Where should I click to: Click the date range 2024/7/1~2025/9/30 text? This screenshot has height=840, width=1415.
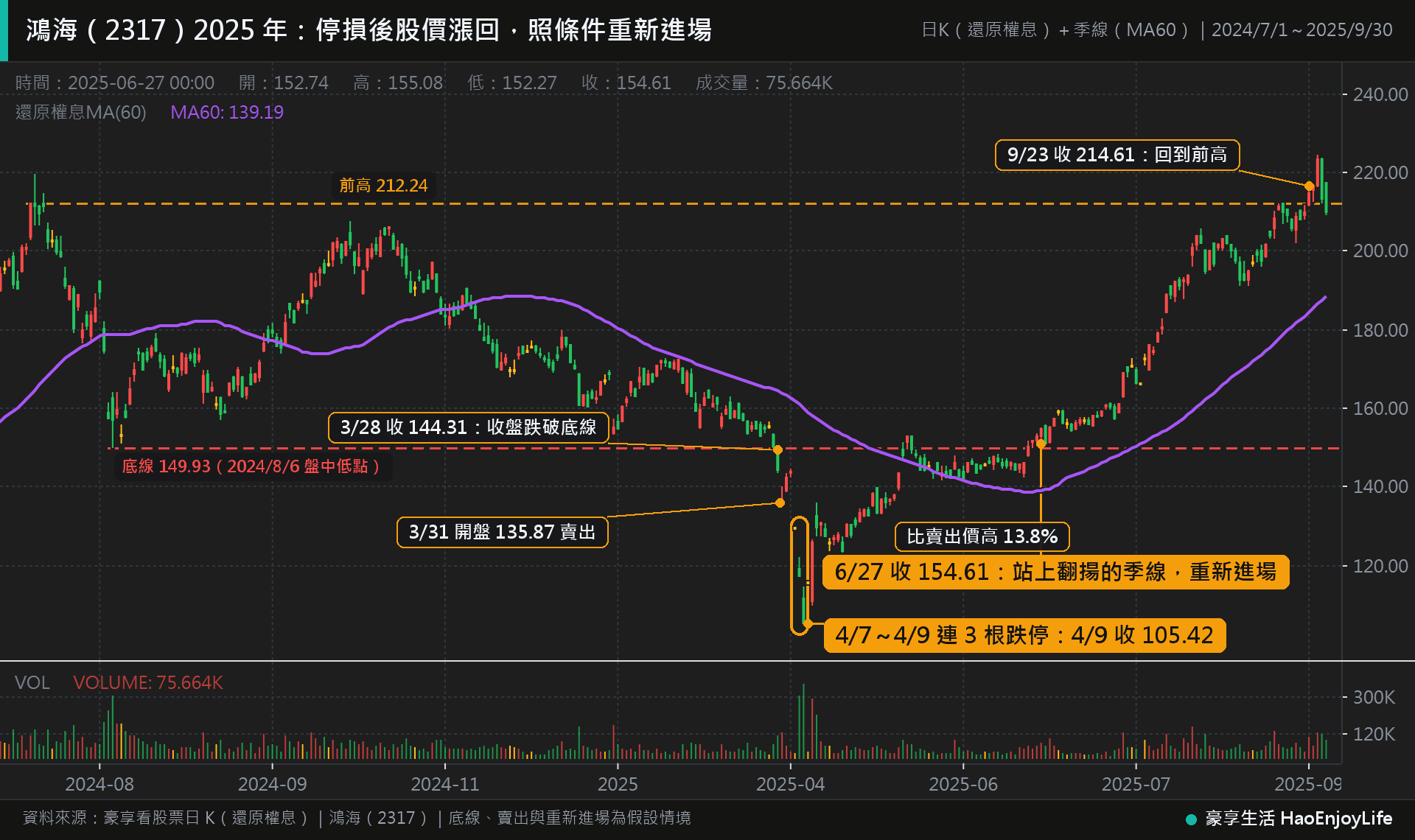coord(1302,30)
